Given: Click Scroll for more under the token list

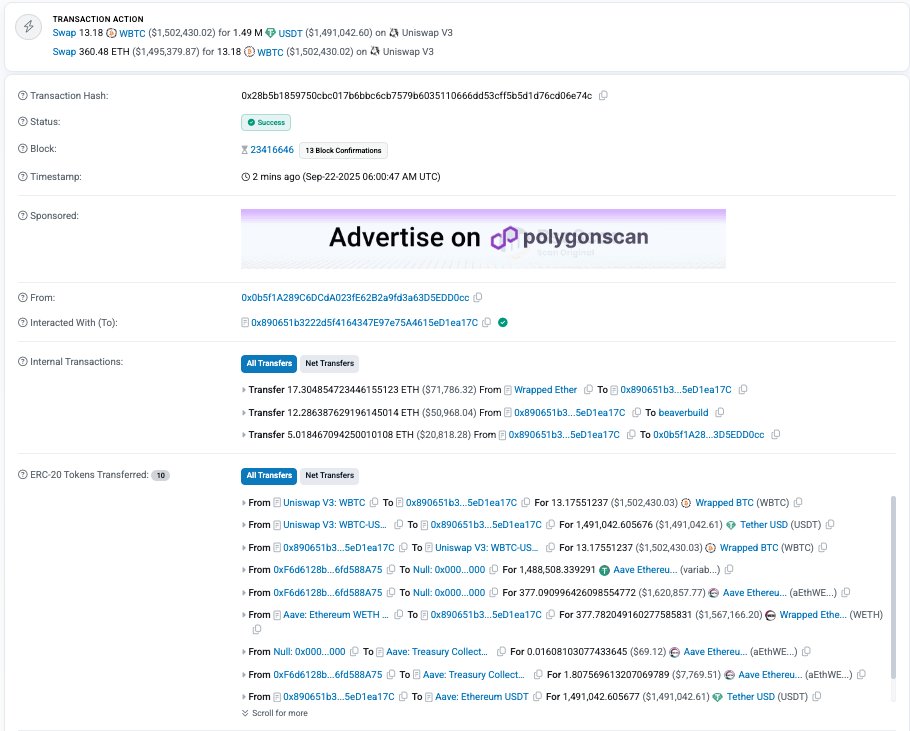Looking at the screenshot, I should 275,713.
